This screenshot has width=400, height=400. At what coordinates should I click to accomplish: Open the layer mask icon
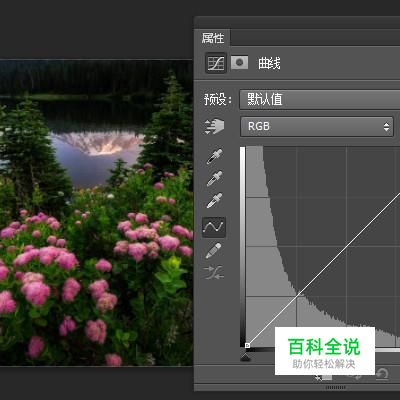pyautogui.click(x=239, y=62)
